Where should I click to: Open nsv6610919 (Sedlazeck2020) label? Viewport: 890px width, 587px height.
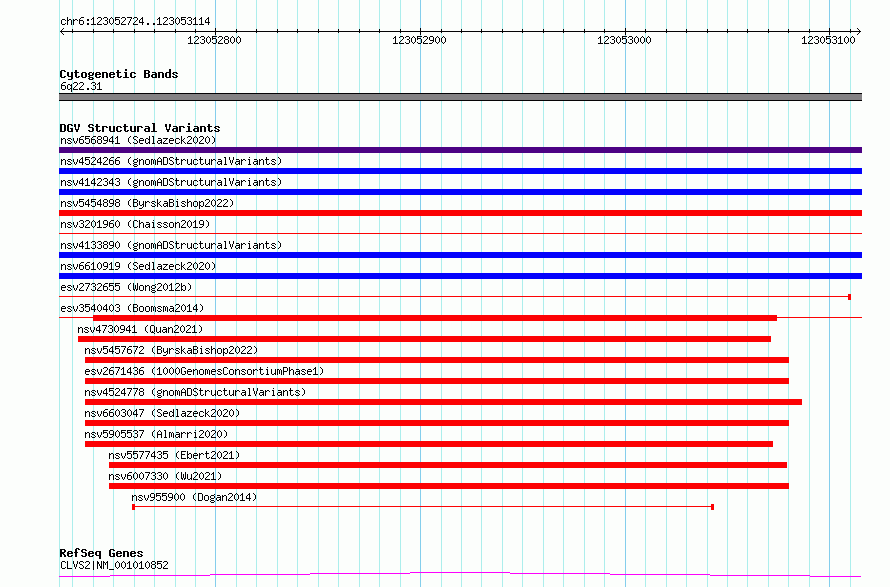tap(138, 266)
